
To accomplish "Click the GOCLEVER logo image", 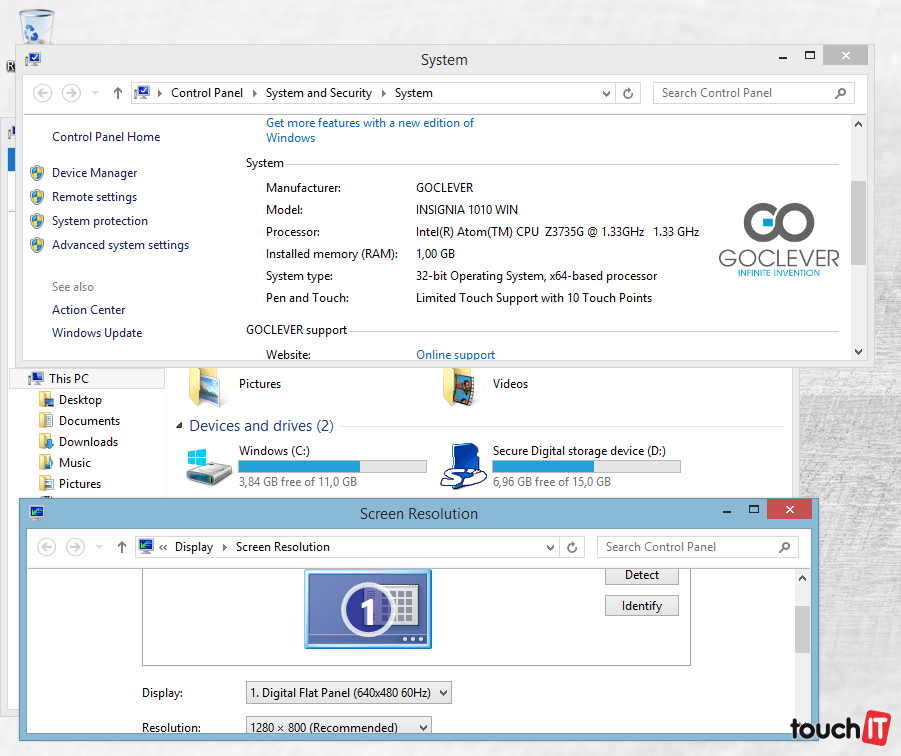I will (779, 240).
